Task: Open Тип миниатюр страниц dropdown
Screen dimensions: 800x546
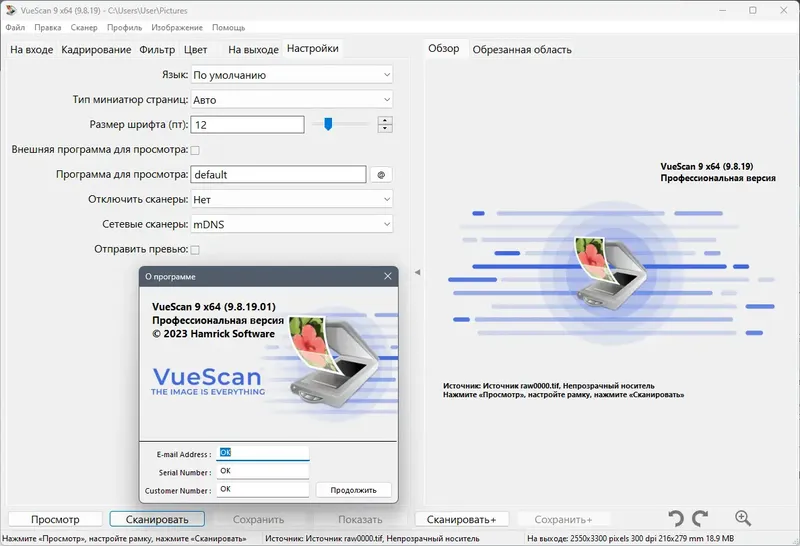Action: coord(292,100)
